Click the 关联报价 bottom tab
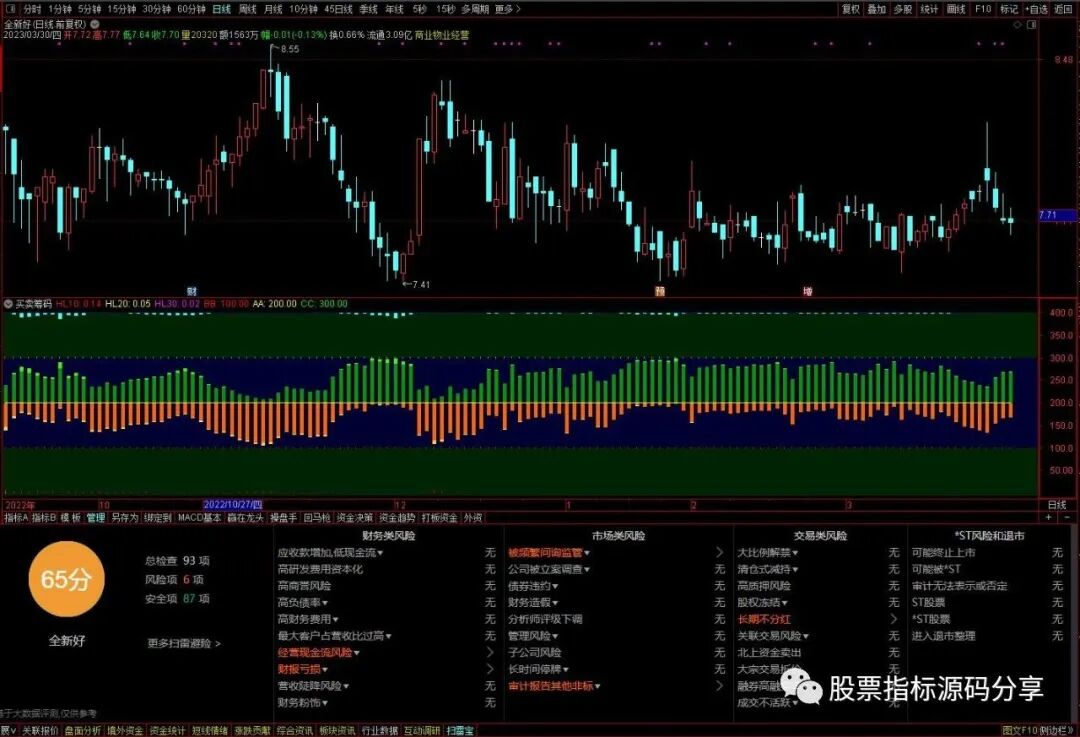The image size is (1080, 737). [x=40, y=731]
